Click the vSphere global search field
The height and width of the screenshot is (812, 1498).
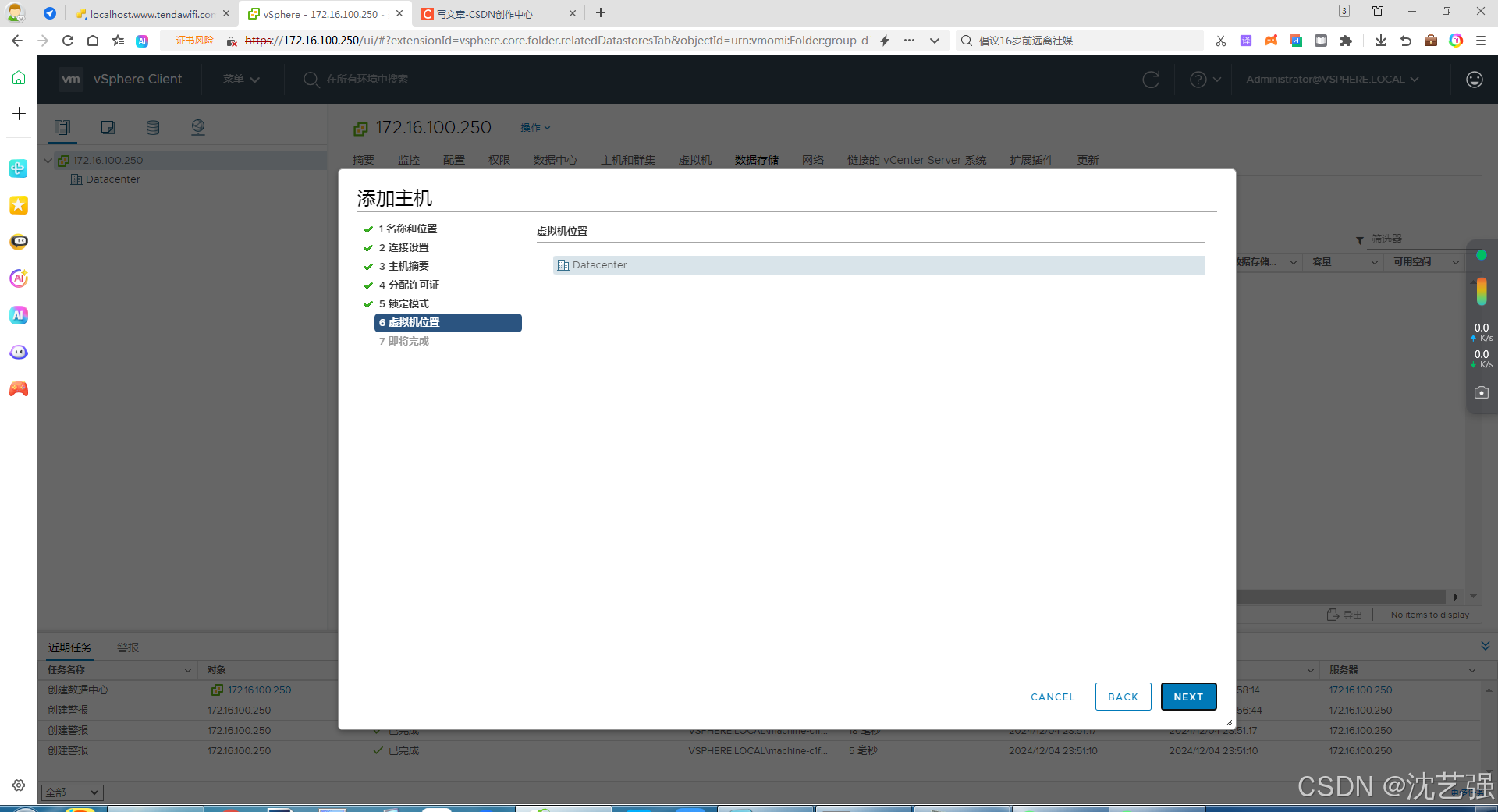pos(367,79)
